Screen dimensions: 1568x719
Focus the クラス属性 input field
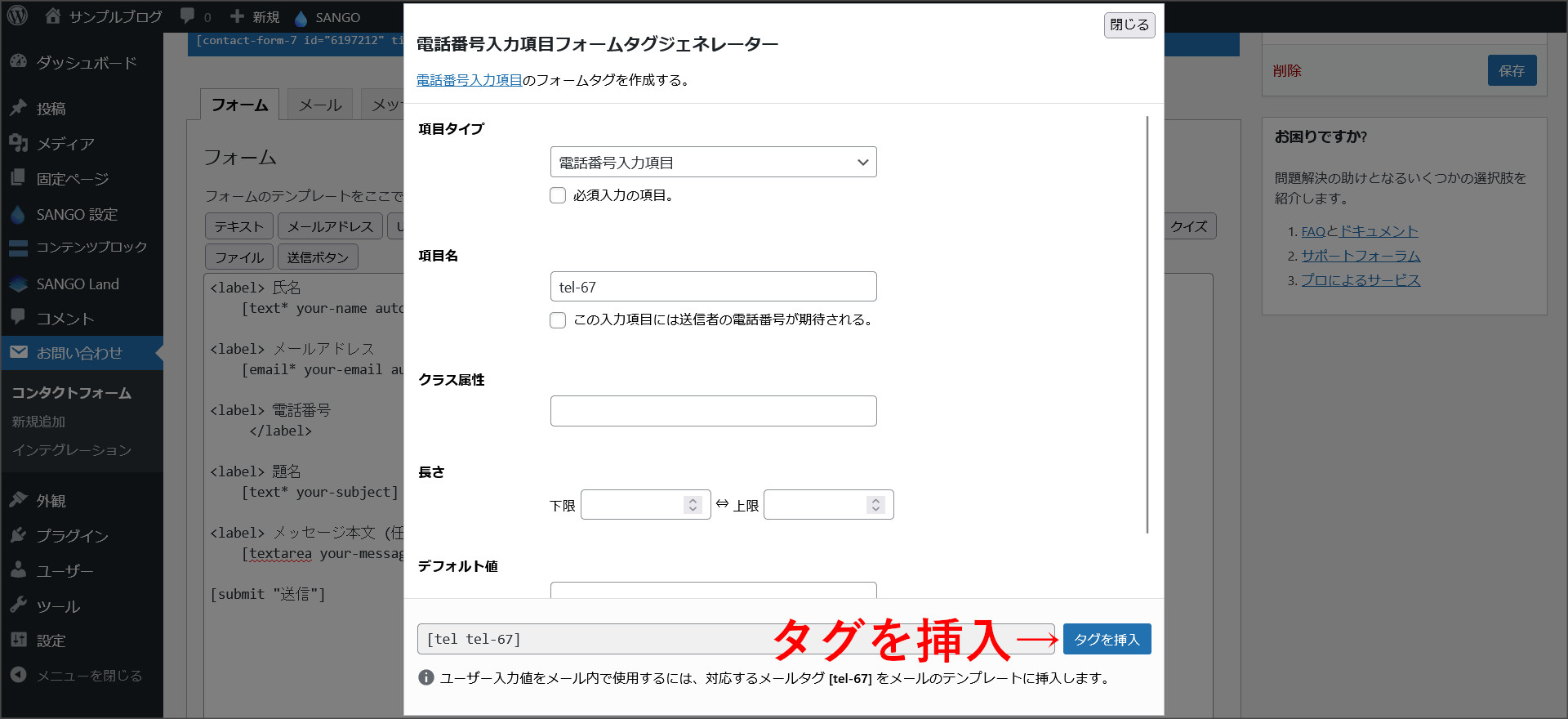[x=713, y=411]
